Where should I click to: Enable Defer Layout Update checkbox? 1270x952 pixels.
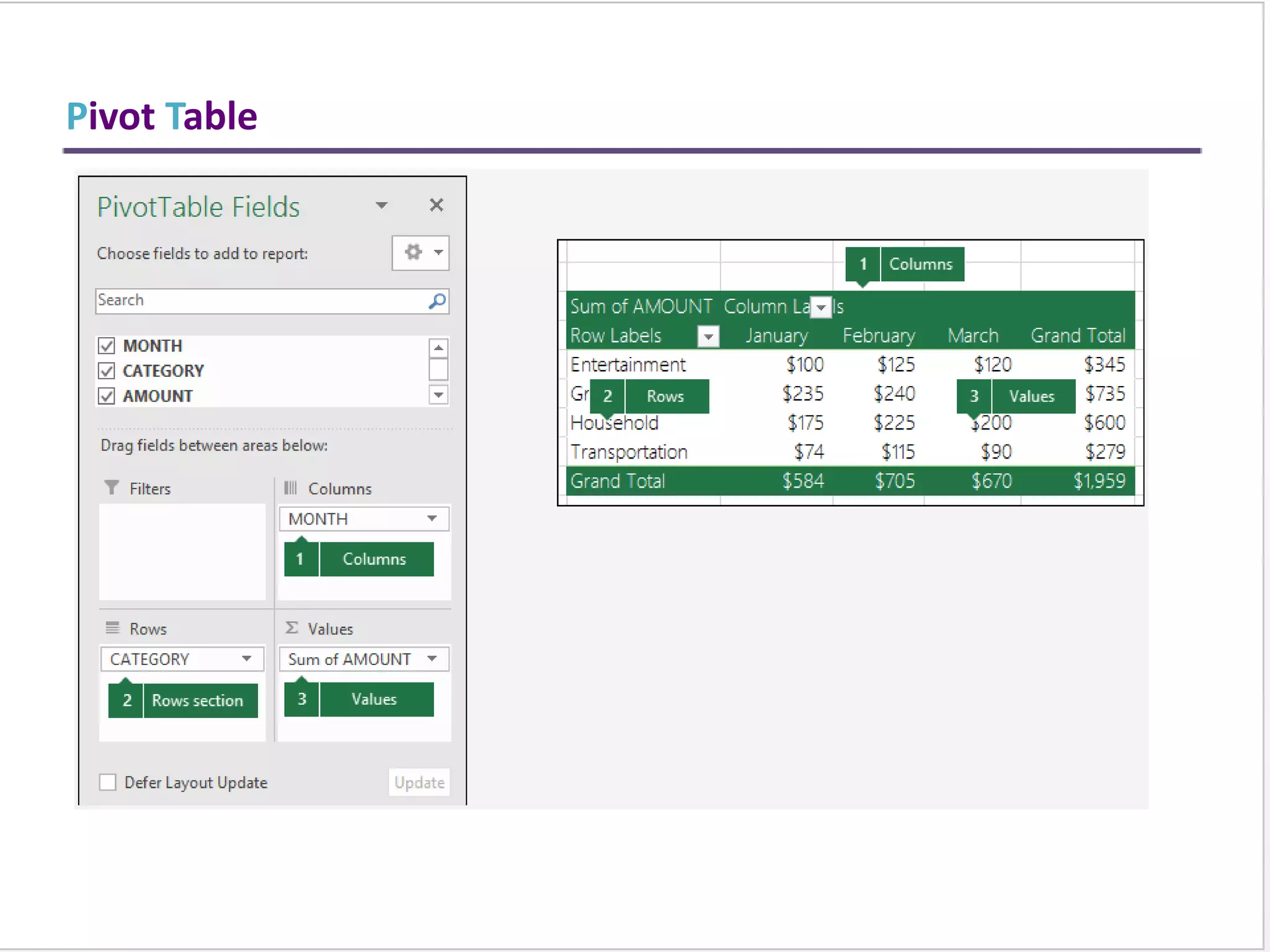(108, 782)
